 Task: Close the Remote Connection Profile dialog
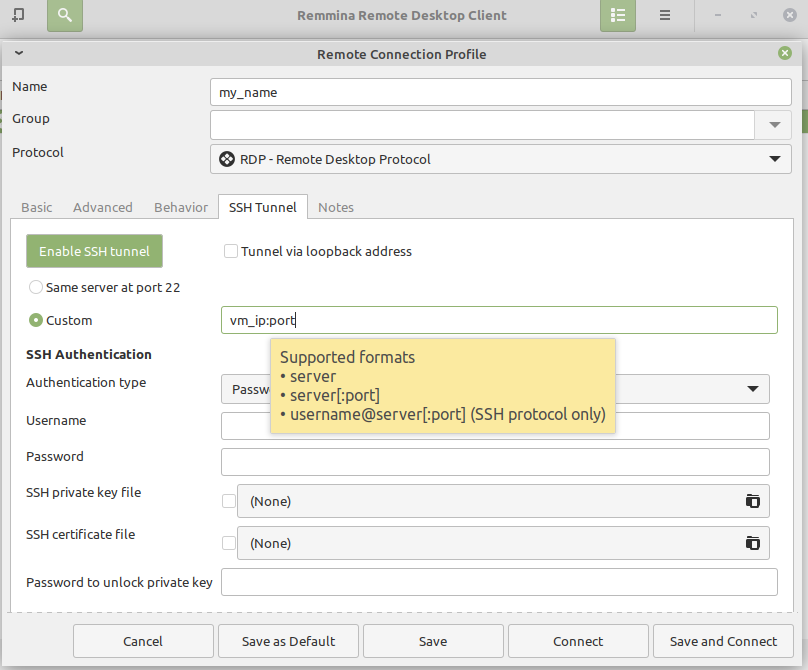point(785,53)
